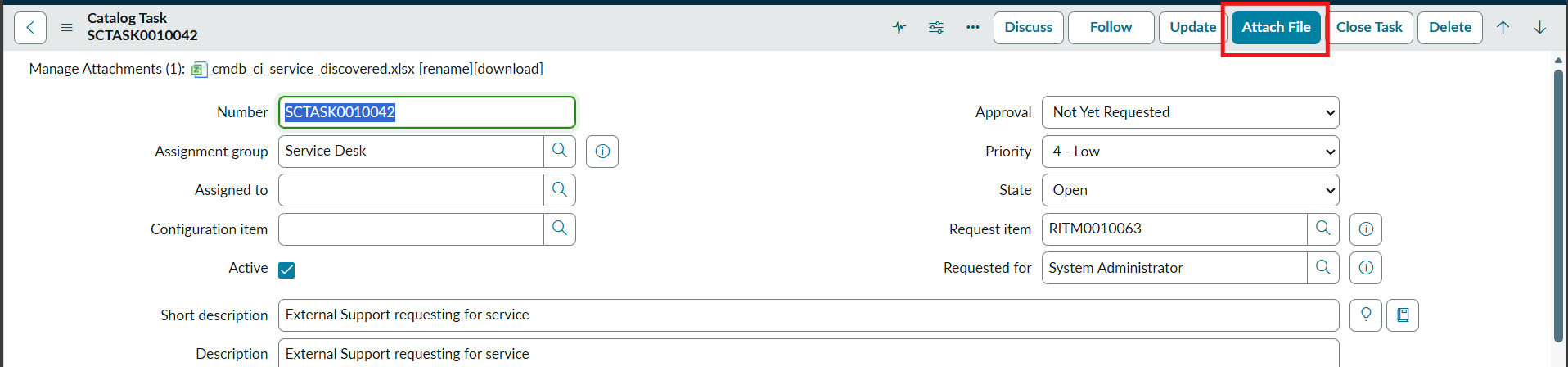Open the more options ellipsis menu

pyautogui.click(x=972, y=28)
